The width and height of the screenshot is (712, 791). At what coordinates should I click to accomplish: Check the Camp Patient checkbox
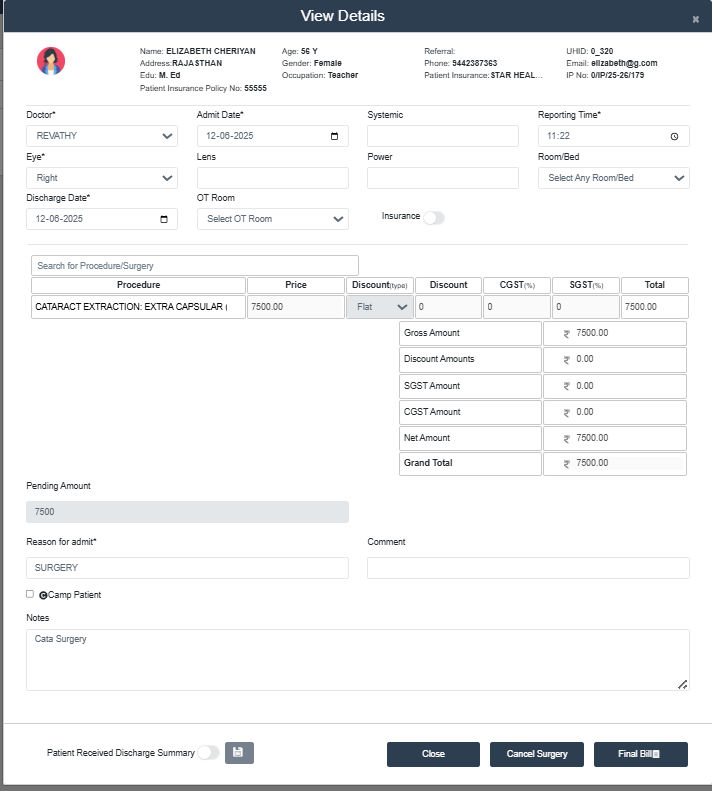pos(30,594)
